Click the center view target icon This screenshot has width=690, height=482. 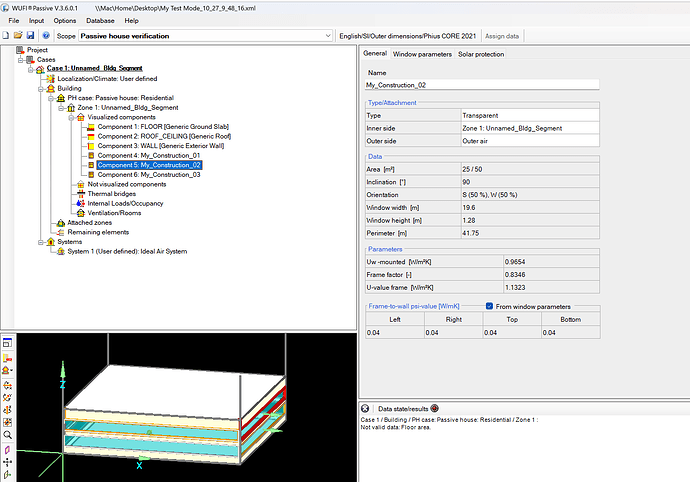[x=7, y=422]
